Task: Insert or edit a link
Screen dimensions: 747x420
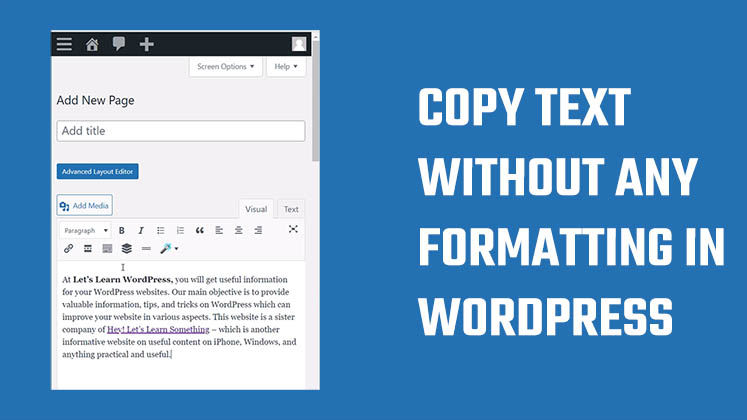Action: click(x=69, y=249)
